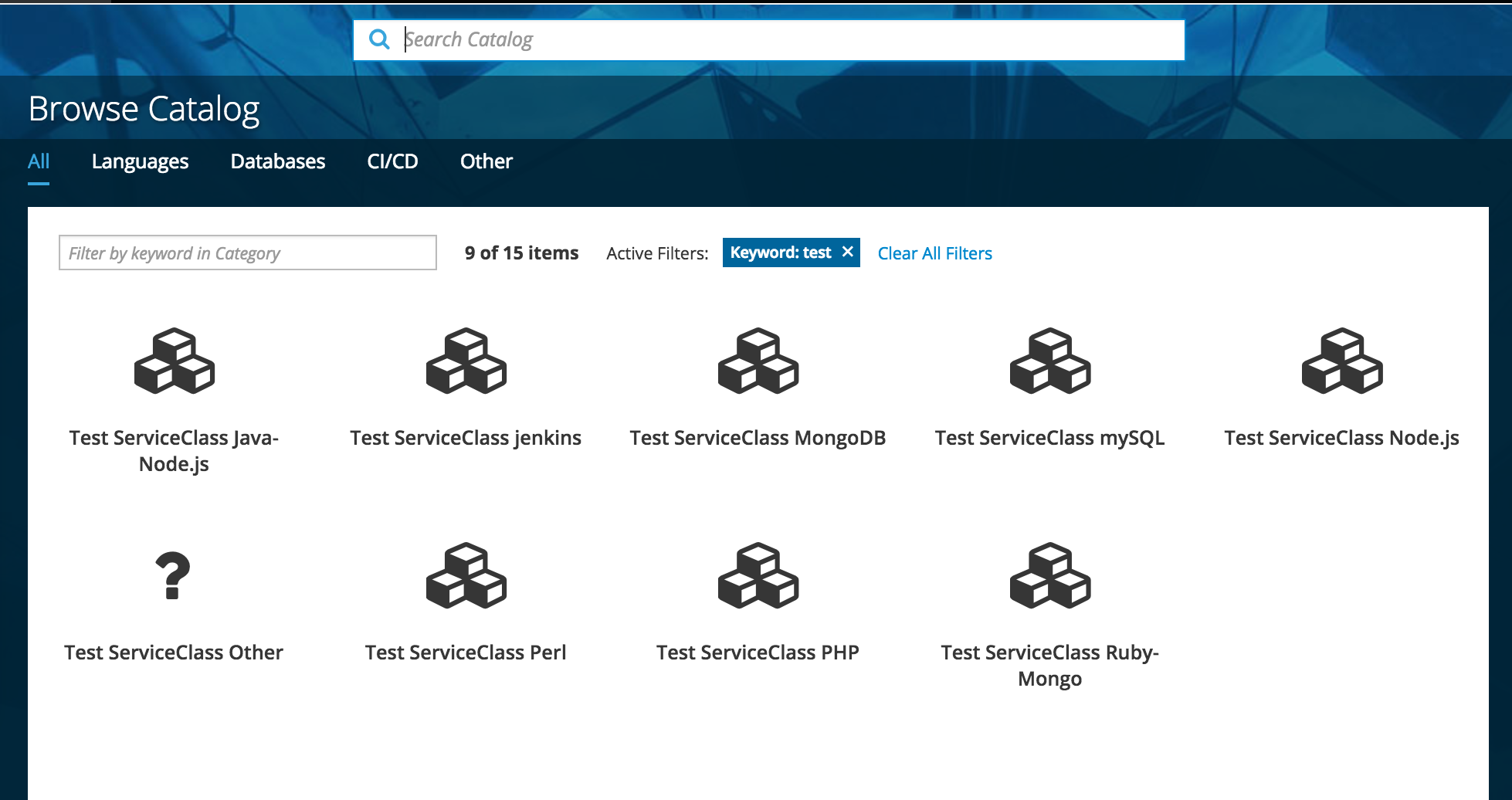Viewport: 1512px width, 800px height.
Task: Select the CI/CD tab
Action: click(x=392, y=161)
